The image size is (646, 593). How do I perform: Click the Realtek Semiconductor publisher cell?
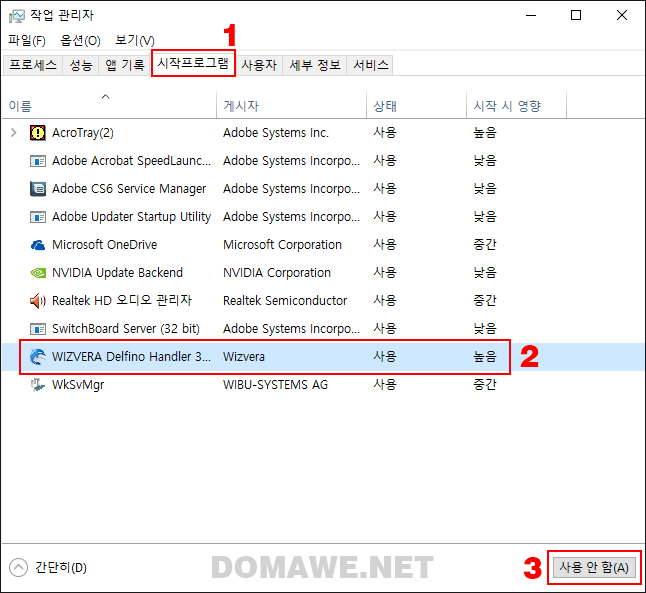pyautogui.click(x=285, y=301)
